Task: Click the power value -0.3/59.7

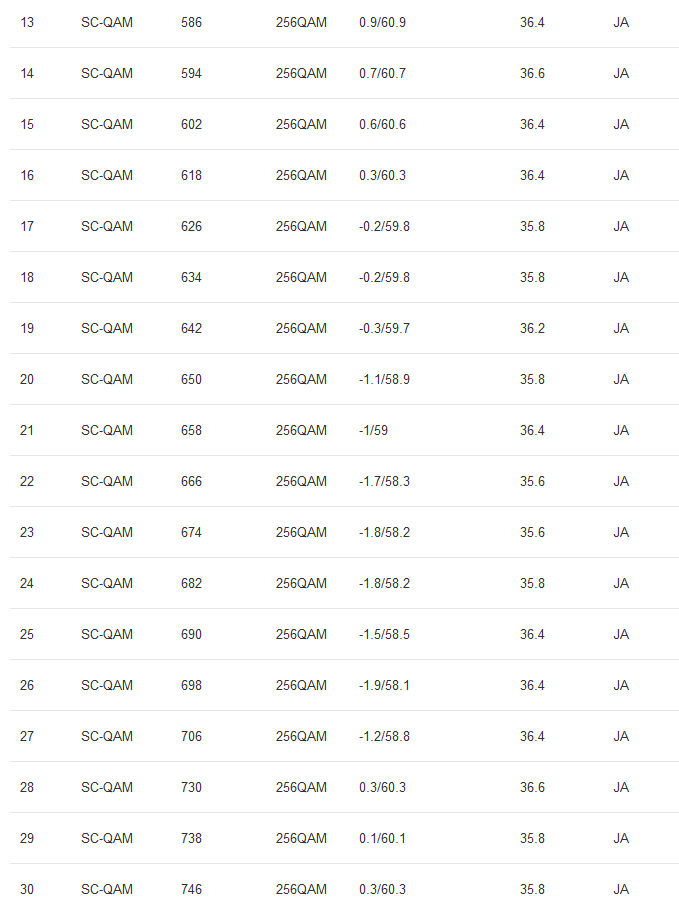Action: (x=384, y=328)
